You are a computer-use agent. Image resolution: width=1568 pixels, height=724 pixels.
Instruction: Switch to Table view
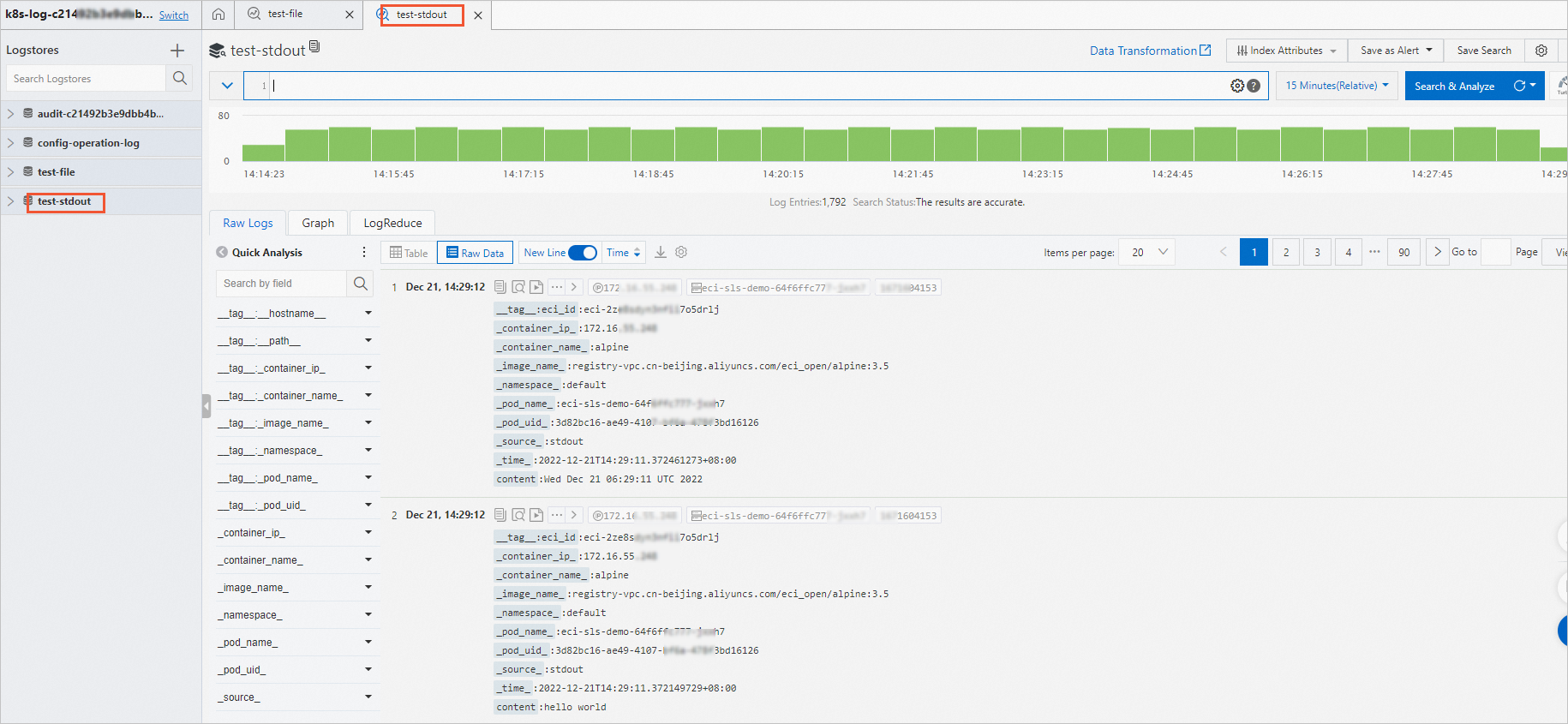(x=409, y=253)
